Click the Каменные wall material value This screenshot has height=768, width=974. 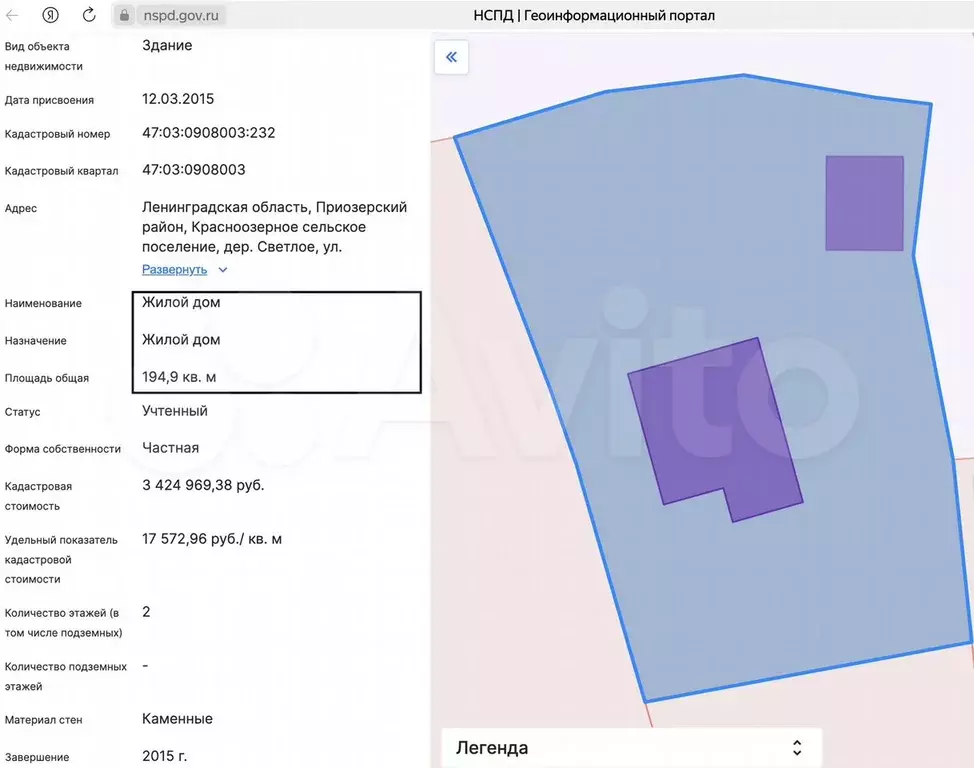178,719
